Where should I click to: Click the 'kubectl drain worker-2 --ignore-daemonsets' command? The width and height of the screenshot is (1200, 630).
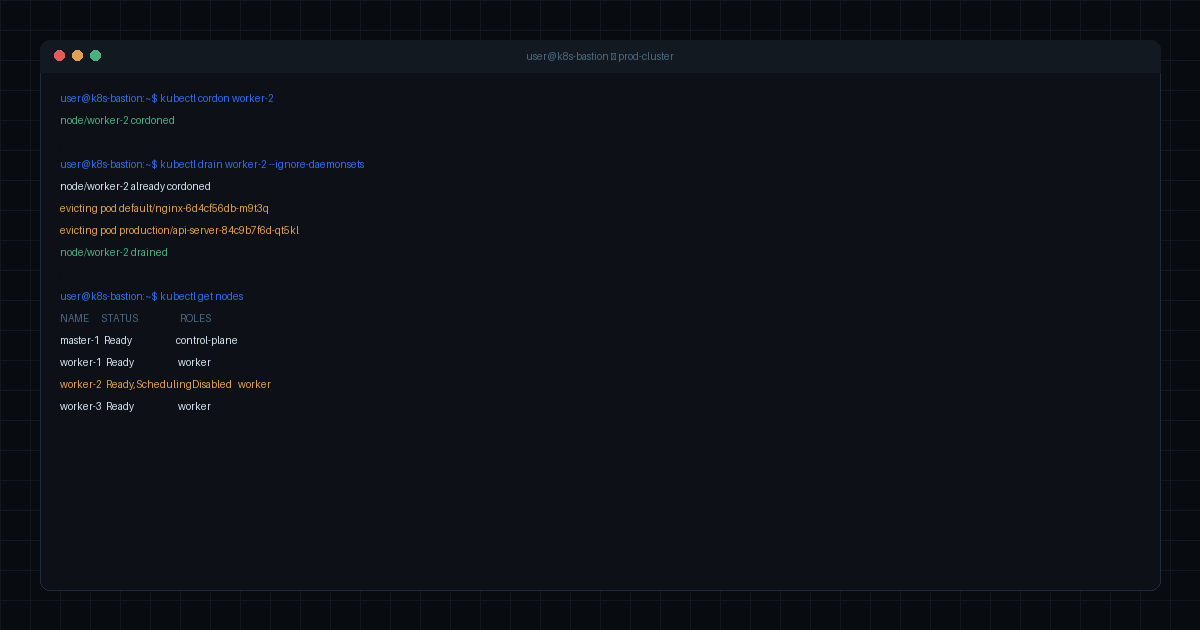tap(212, 164)
